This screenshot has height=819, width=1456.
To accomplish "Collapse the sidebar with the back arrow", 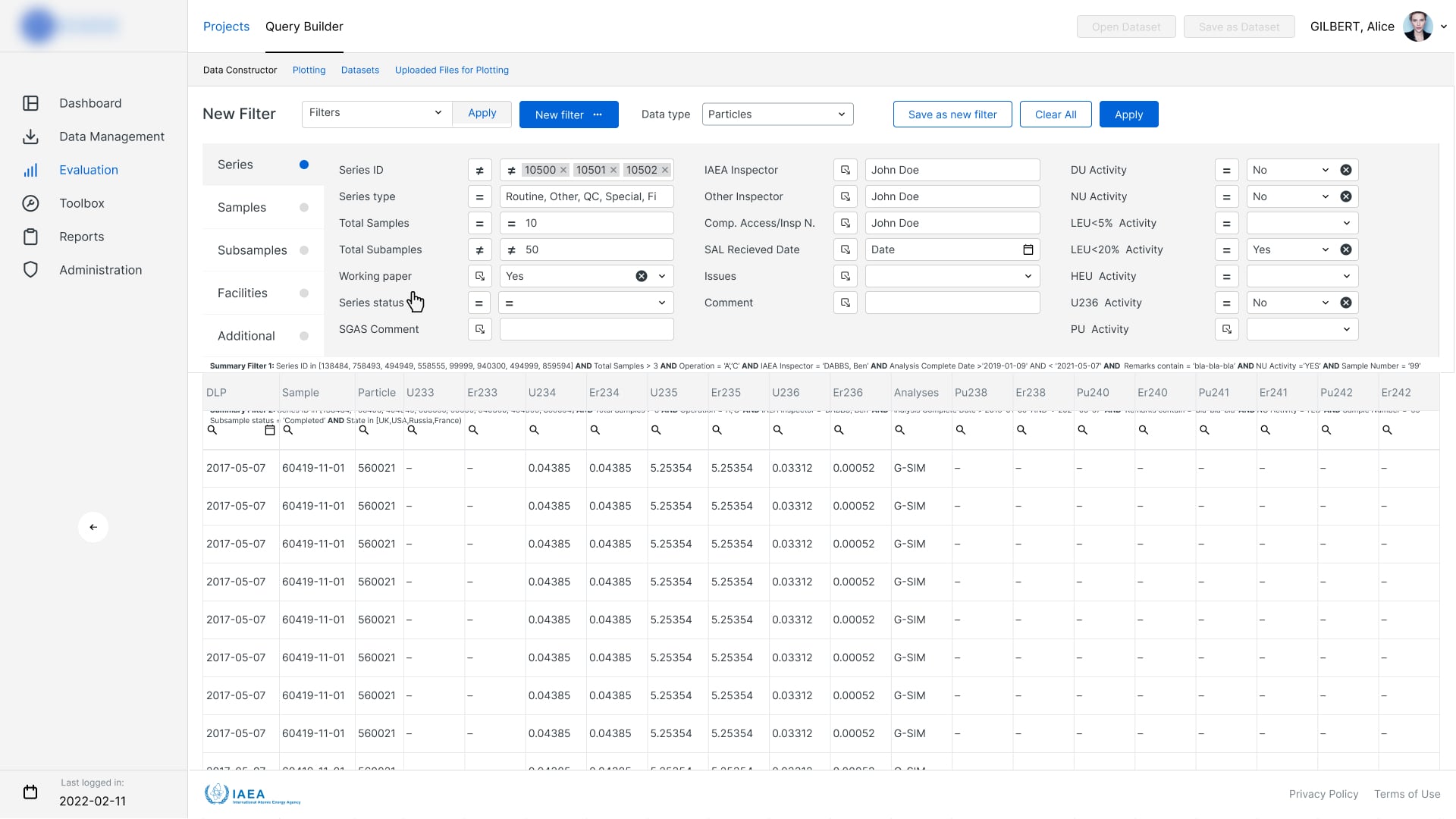I will 93,527.
